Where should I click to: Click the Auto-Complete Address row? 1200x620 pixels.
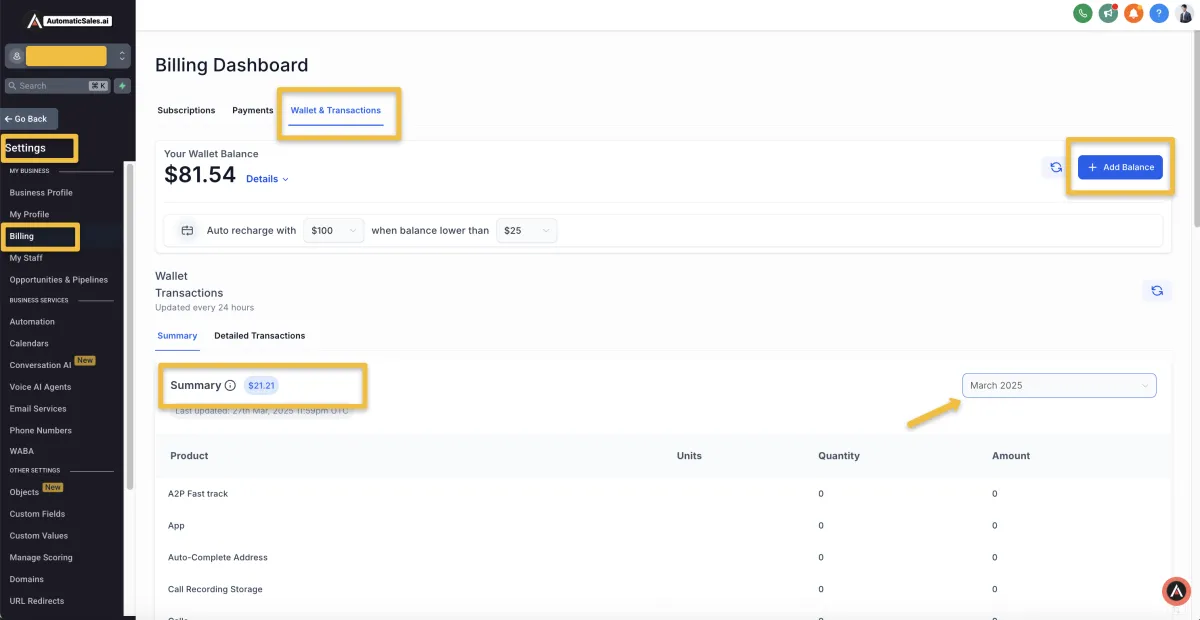point(661,557)
